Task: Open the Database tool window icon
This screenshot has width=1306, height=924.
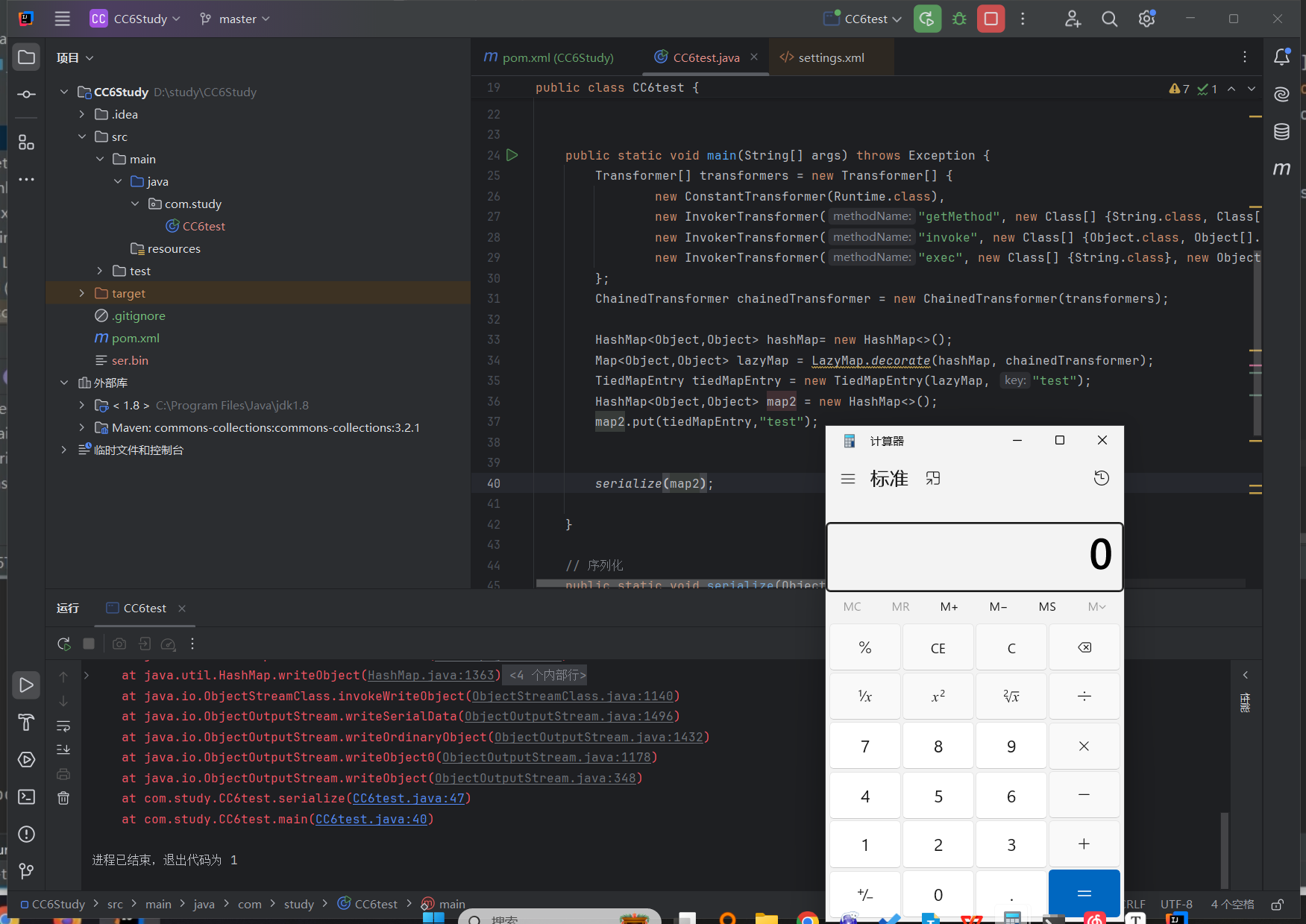Action: point(1281,132)
